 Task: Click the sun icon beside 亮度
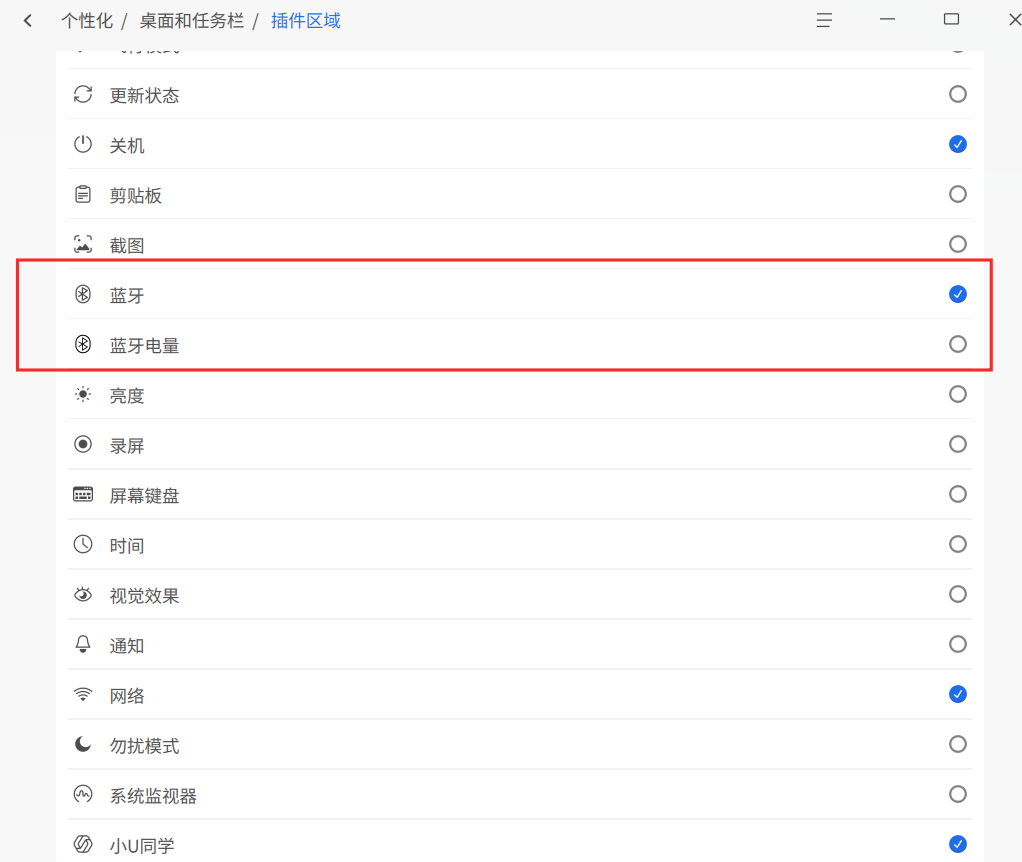[x=83, y=394]
